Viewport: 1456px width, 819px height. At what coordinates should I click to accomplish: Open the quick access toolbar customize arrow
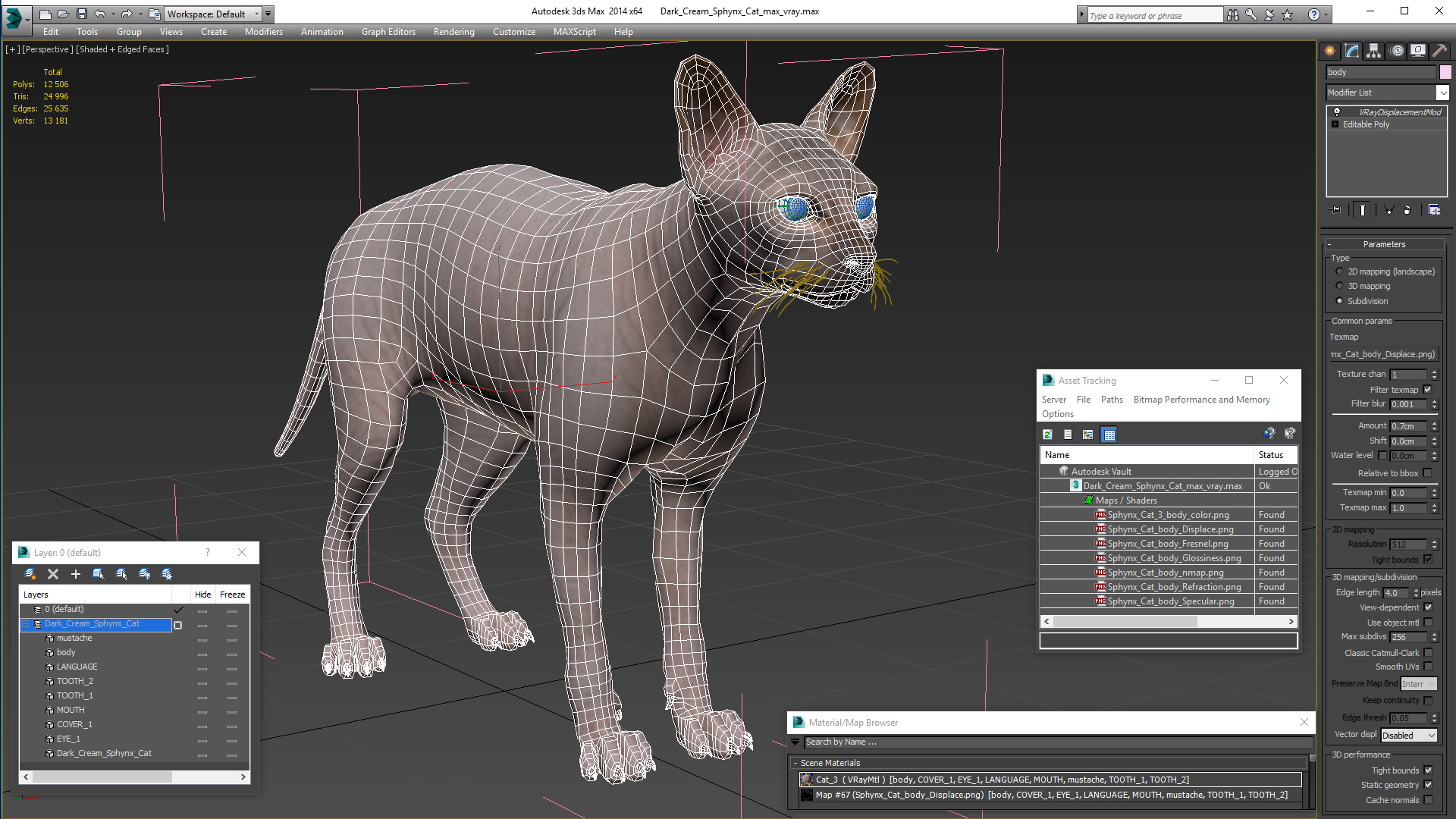pyautogui.click(x=268, y=14)
